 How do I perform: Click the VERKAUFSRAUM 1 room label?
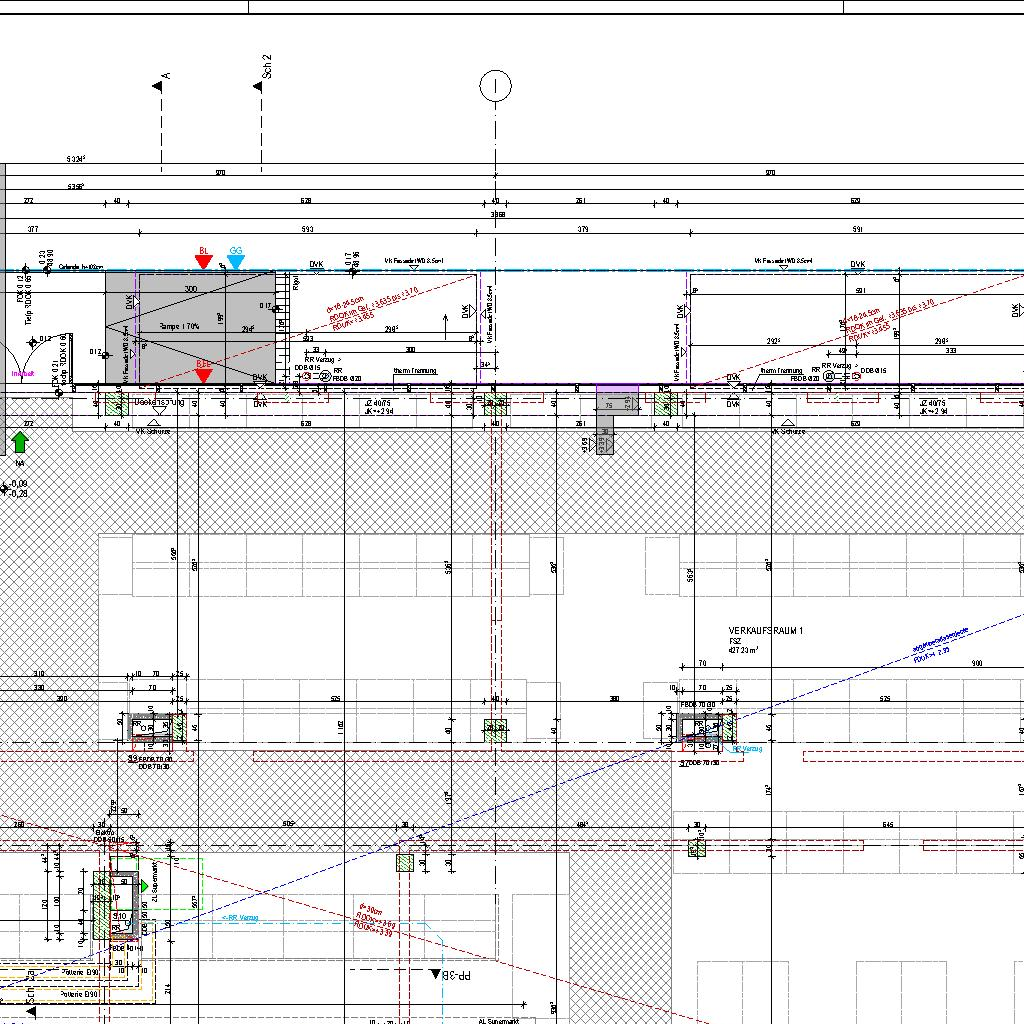765,631
